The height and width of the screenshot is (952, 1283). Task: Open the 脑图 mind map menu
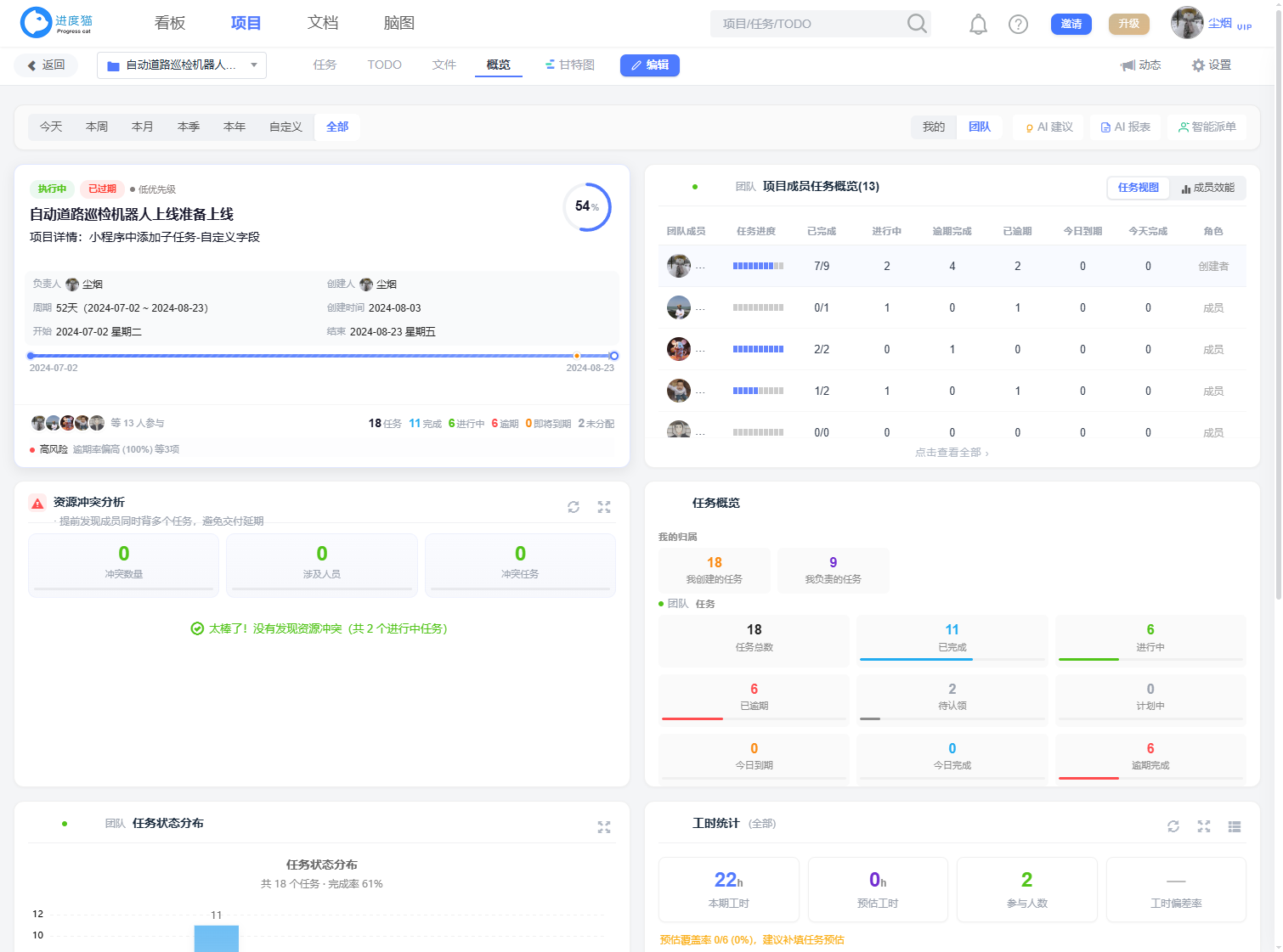[x=399, y=23]
